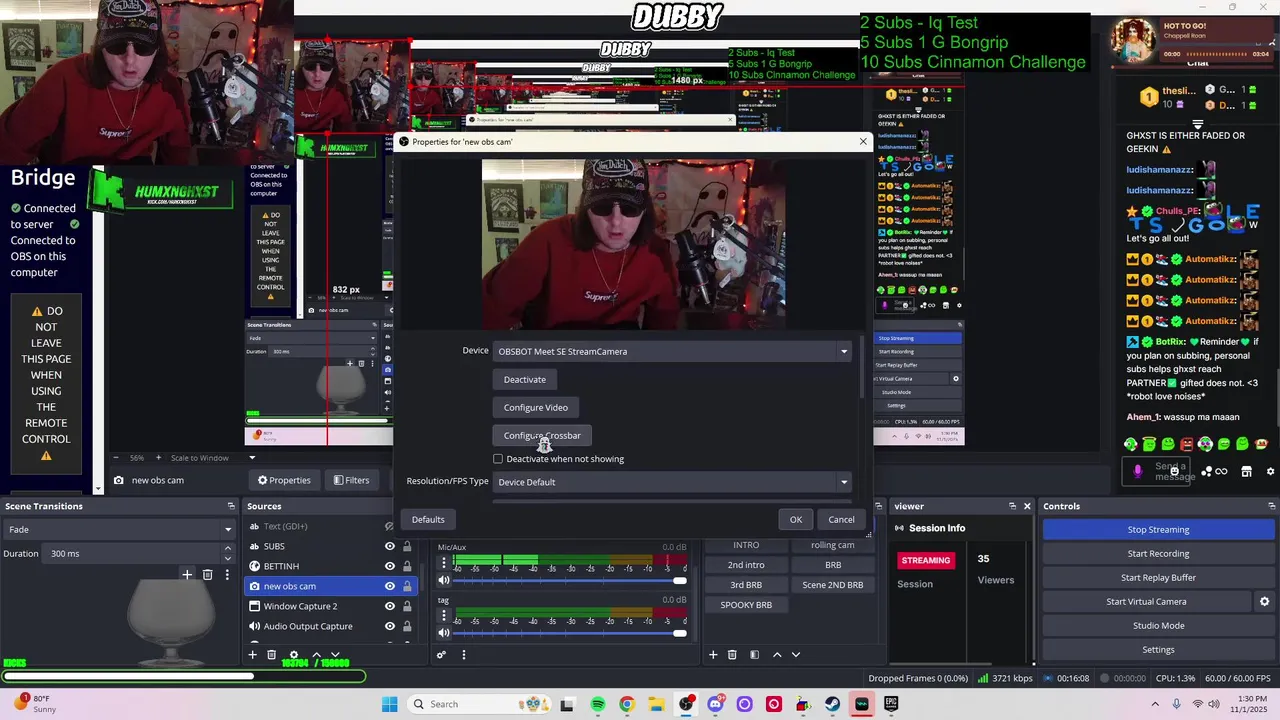Open source properties gear in Sources toolbar
Image resolution: width=1280 pixels, height=720 pixels.
(x=293, y=655)
